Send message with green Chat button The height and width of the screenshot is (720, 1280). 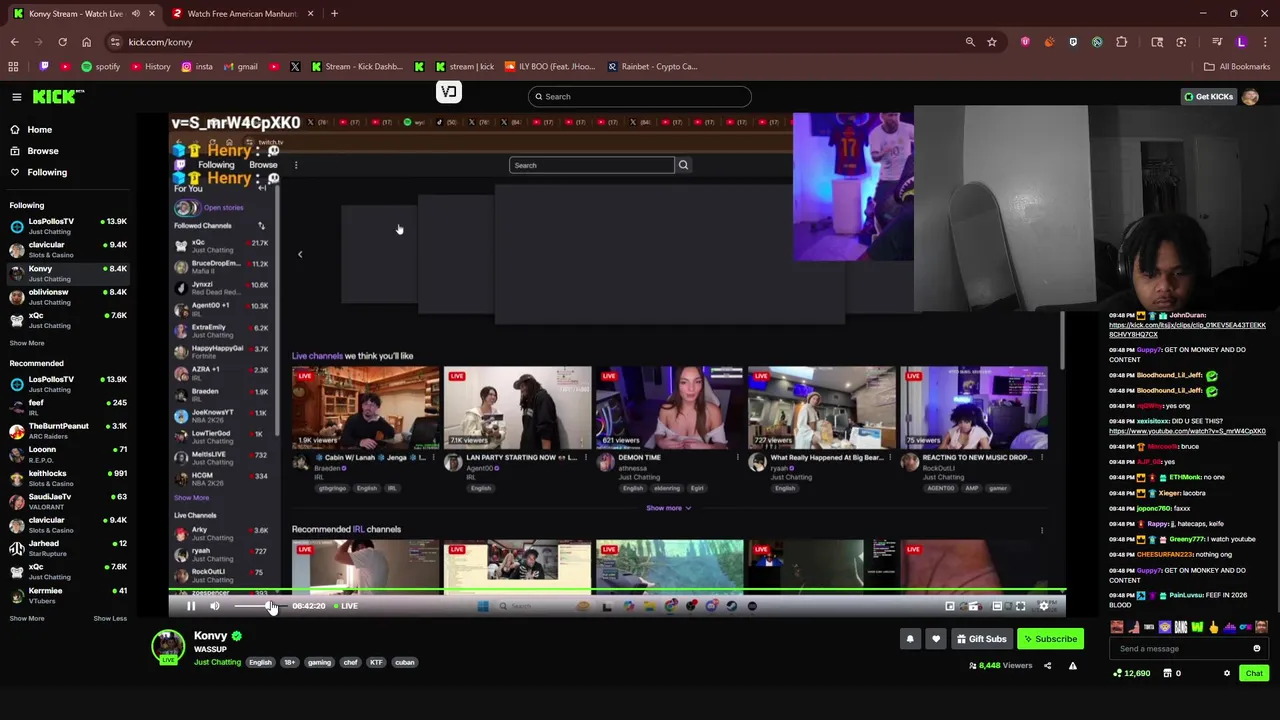coord(1254,674)
